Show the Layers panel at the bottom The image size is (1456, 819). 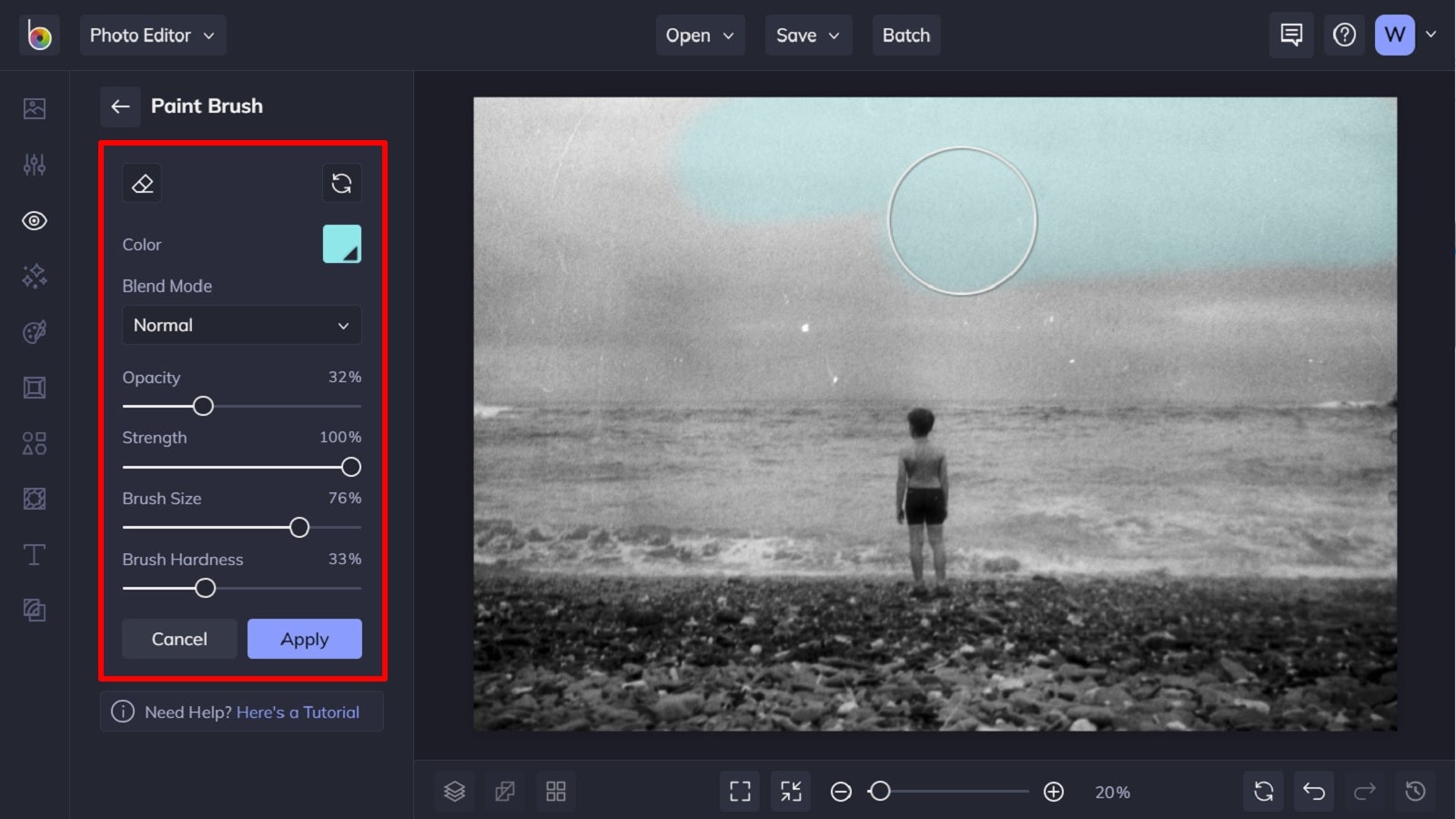click(454, 791)
